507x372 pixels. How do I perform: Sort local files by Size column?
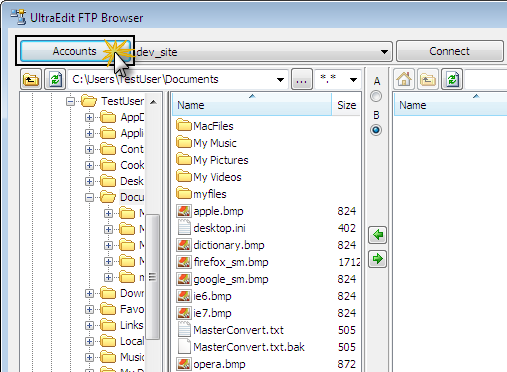pyautogui.click(x=346, y=105)
